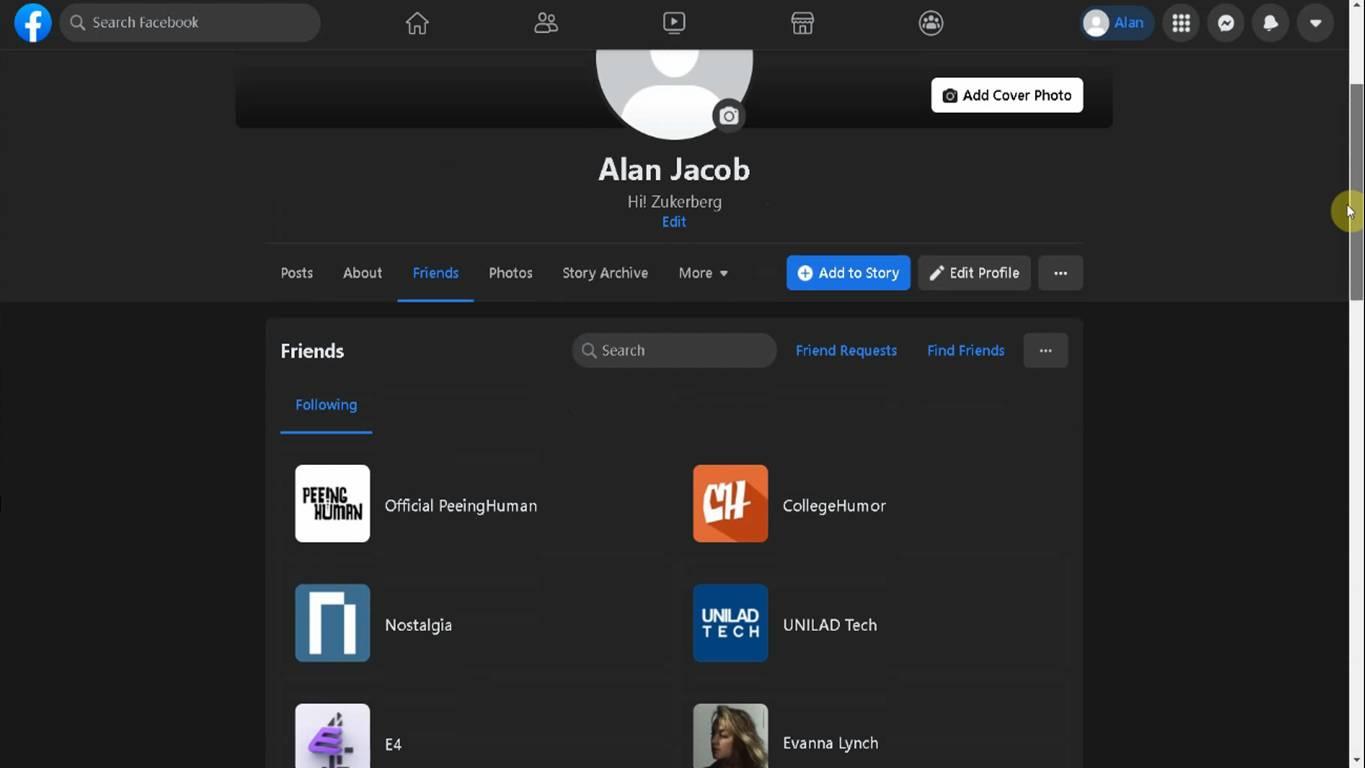Click the Evanna Lynch name
Image resolution: width=1365 pixels, height=768 pixels.
coord(831,743)
